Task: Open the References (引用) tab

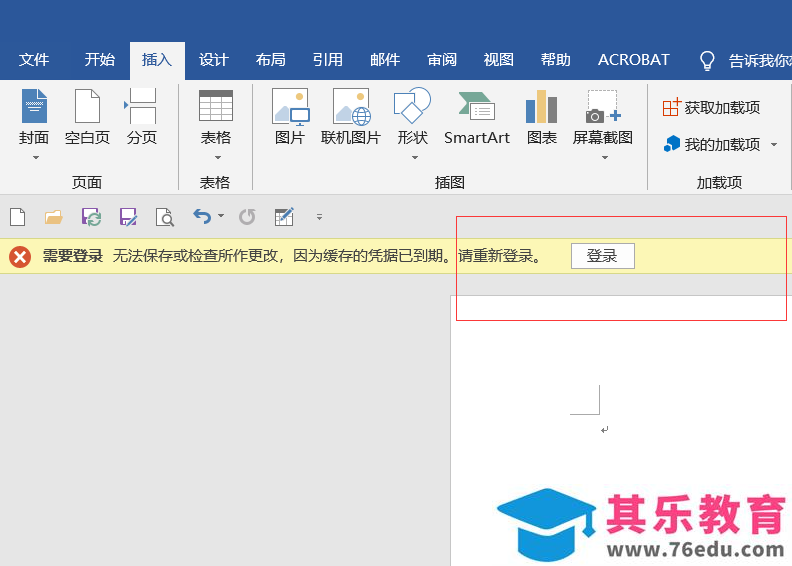Action: coord(327,60)
